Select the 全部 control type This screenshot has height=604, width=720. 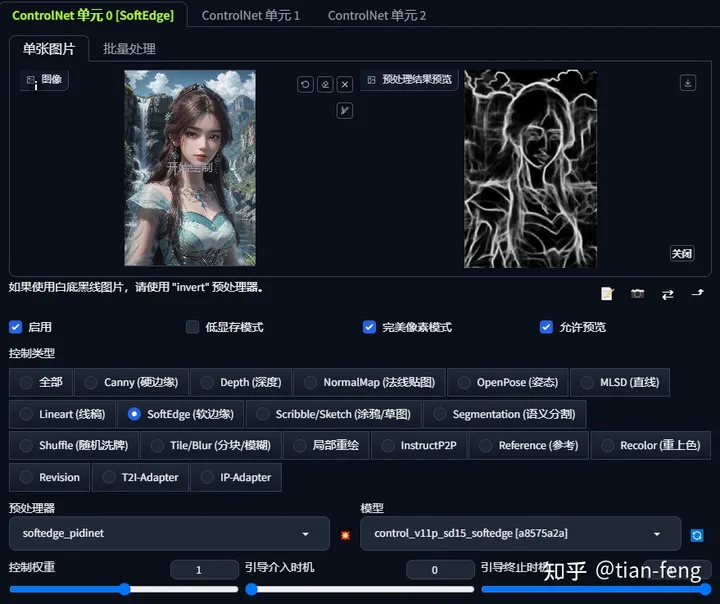tap(41, 382)
